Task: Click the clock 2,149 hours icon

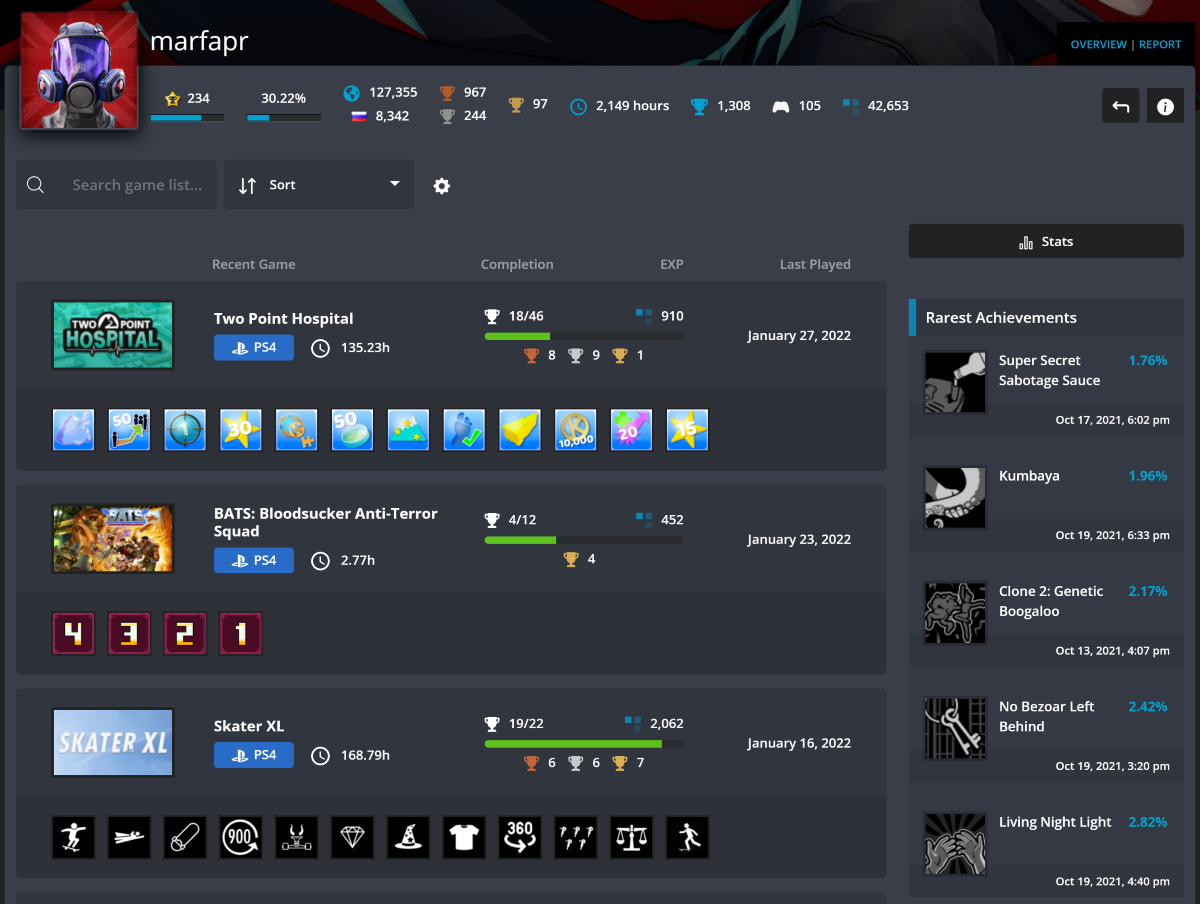Action: [578, 106]
